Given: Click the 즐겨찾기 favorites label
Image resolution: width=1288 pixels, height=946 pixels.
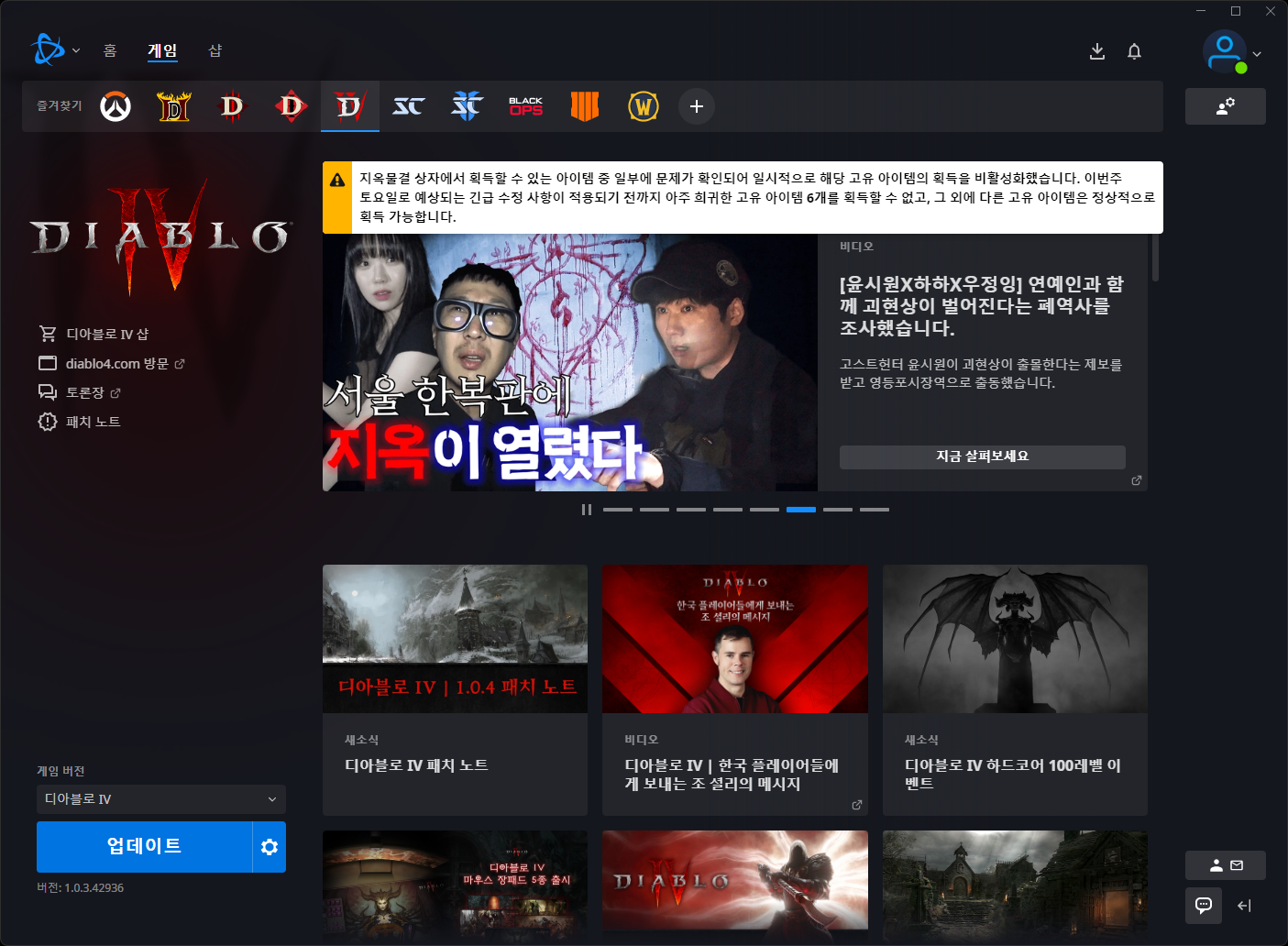Looking at the screenshot, I should pos(60,106).
